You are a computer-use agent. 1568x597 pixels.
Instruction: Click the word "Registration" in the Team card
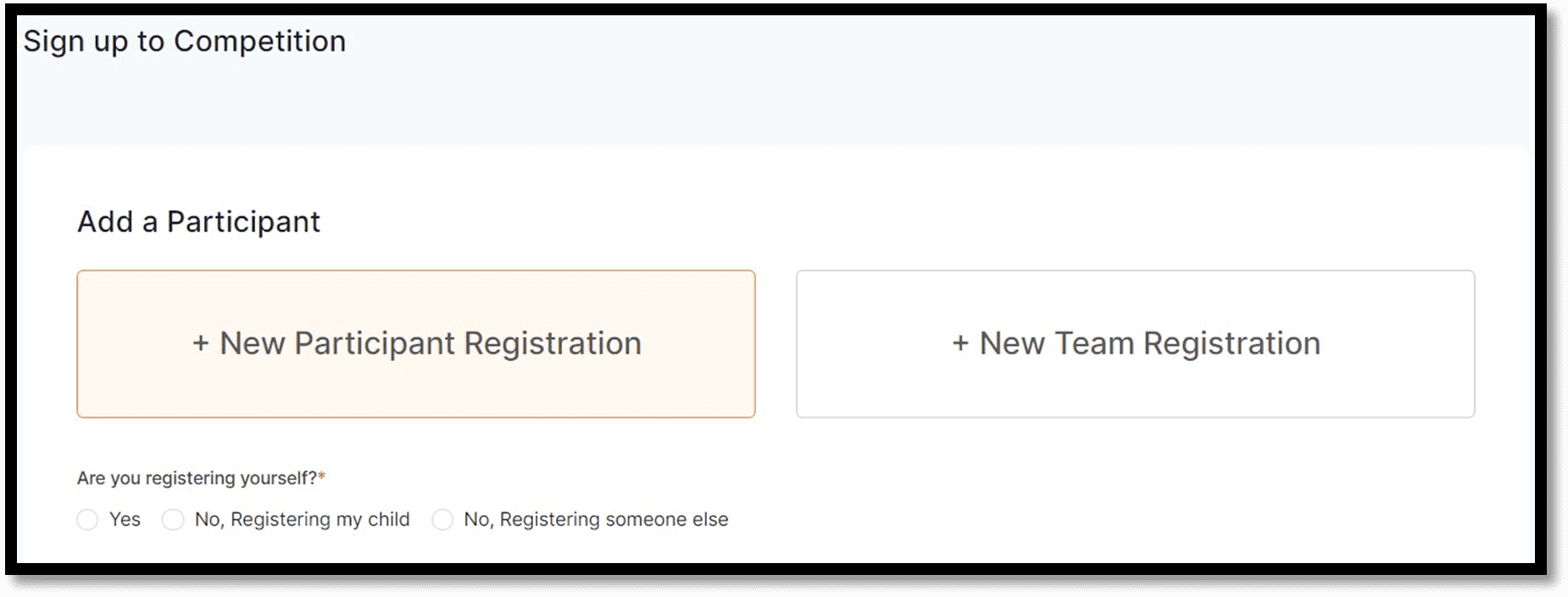(1232, 344)
